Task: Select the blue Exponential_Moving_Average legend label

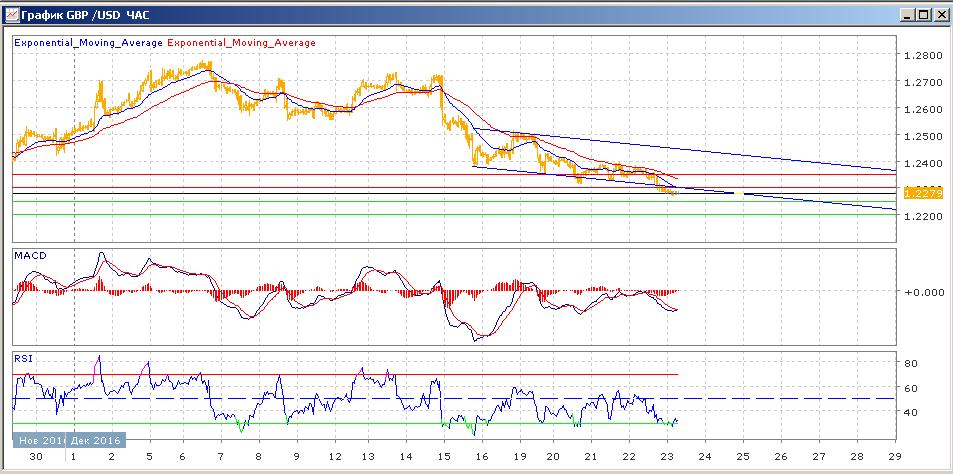Action: (x=88, y=43)
